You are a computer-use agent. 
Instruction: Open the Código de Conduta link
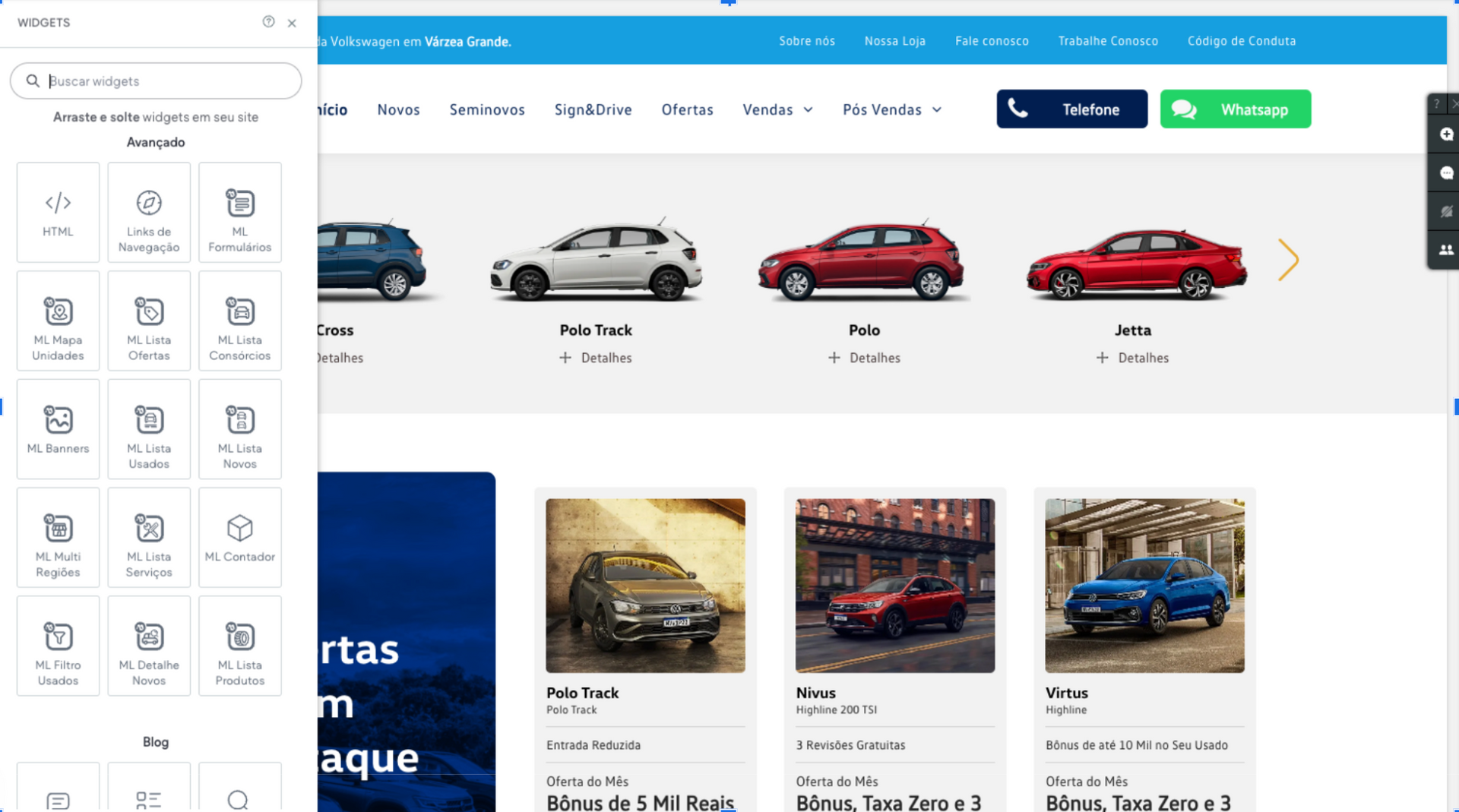1242,41
